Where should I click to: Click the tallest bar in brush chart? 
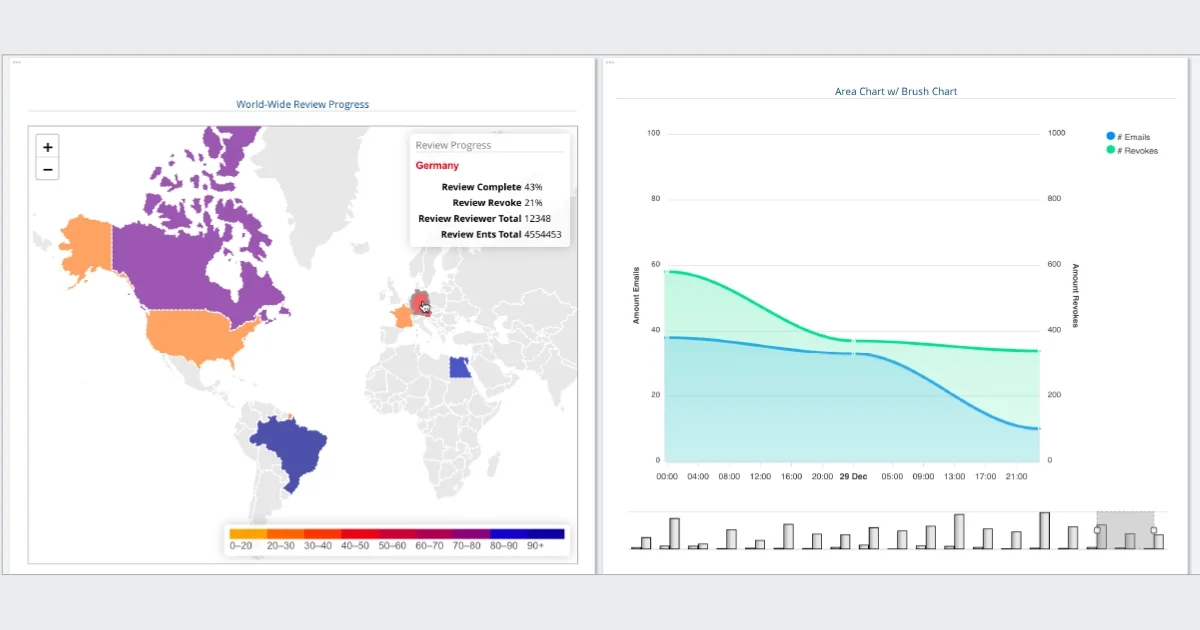coord(1045,530)
